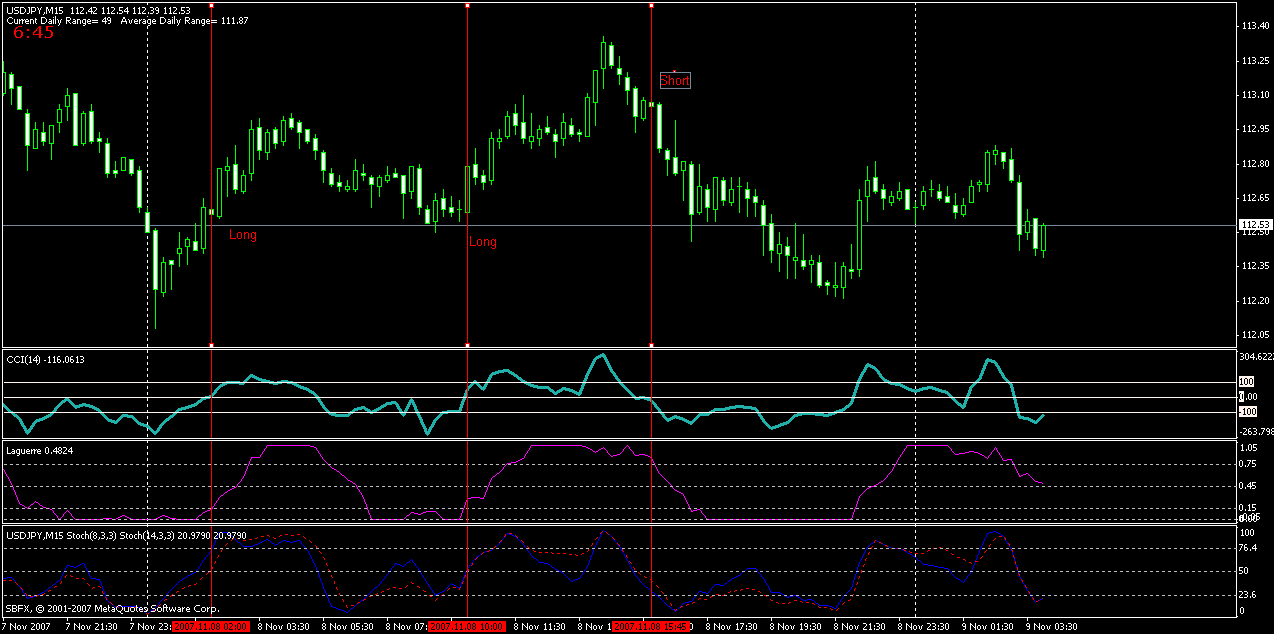Click the SBFX MetaQuotes copyright label
Screen dimensions: 1274x634
pyautogui.click(x=110, y=607)
